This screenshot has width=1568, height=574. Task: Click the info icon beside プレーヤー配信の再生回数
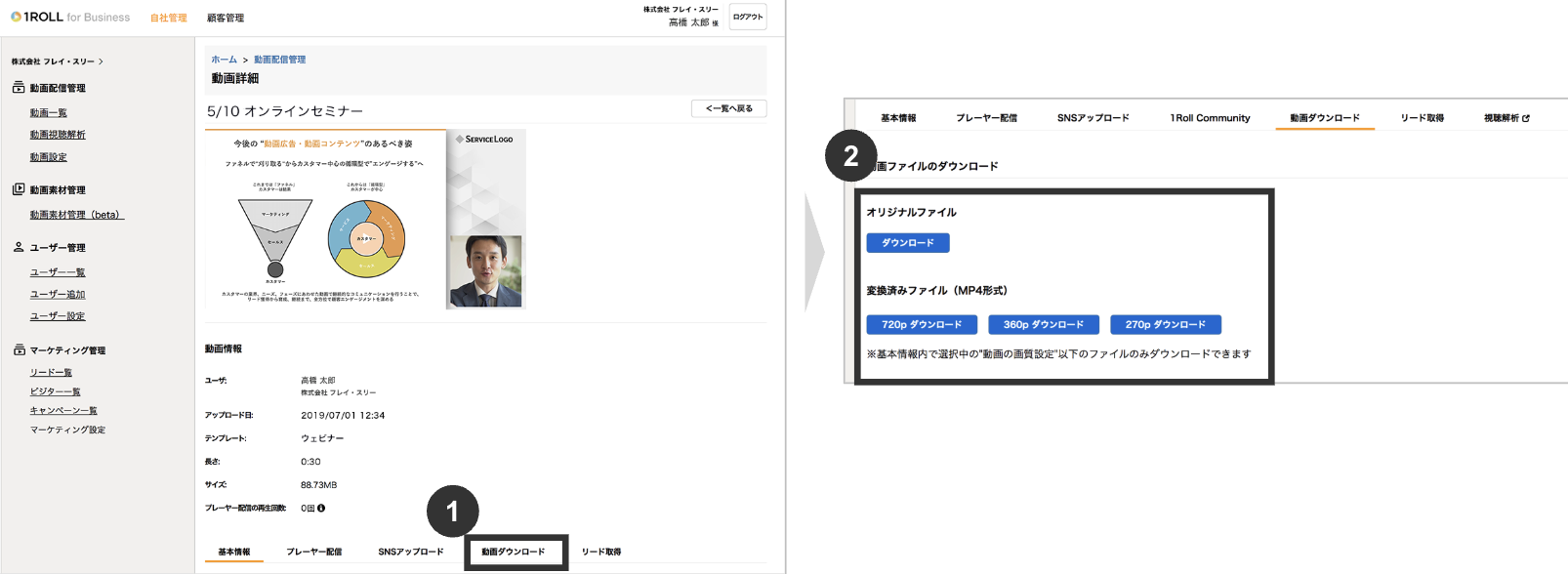[x=321, y=508]
